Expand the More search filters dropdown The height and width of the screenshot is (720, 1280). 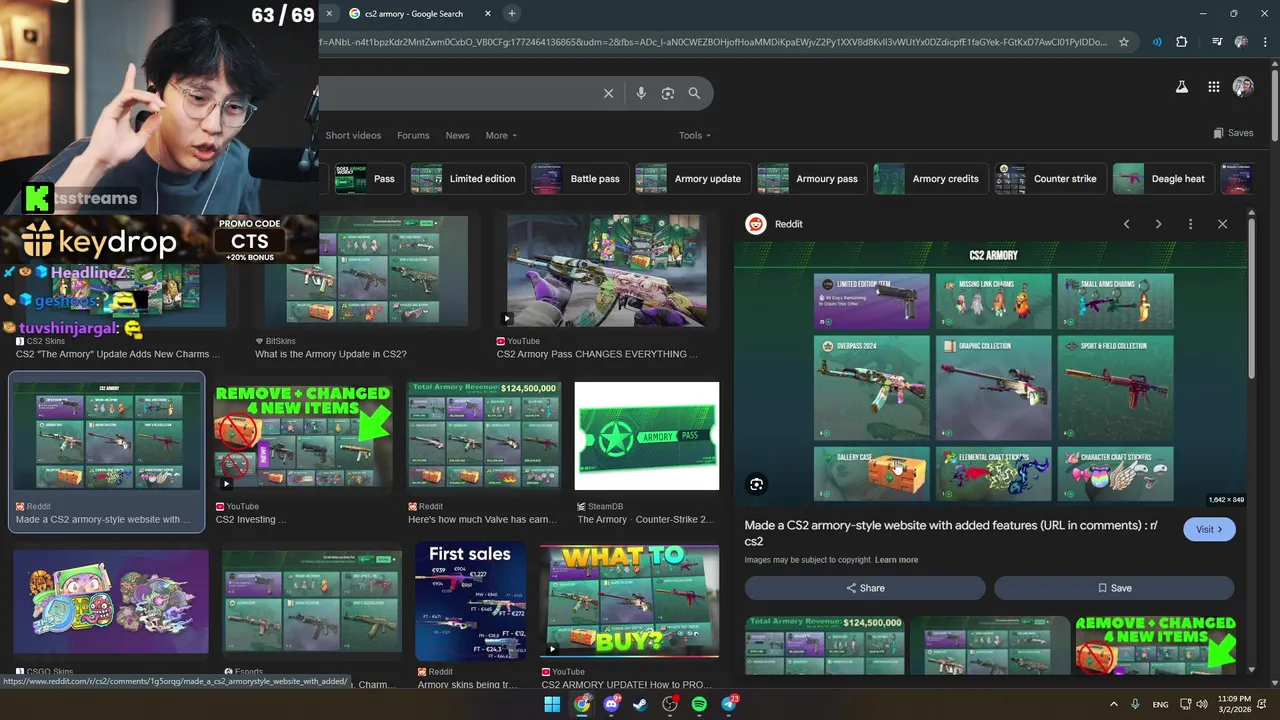501,135
